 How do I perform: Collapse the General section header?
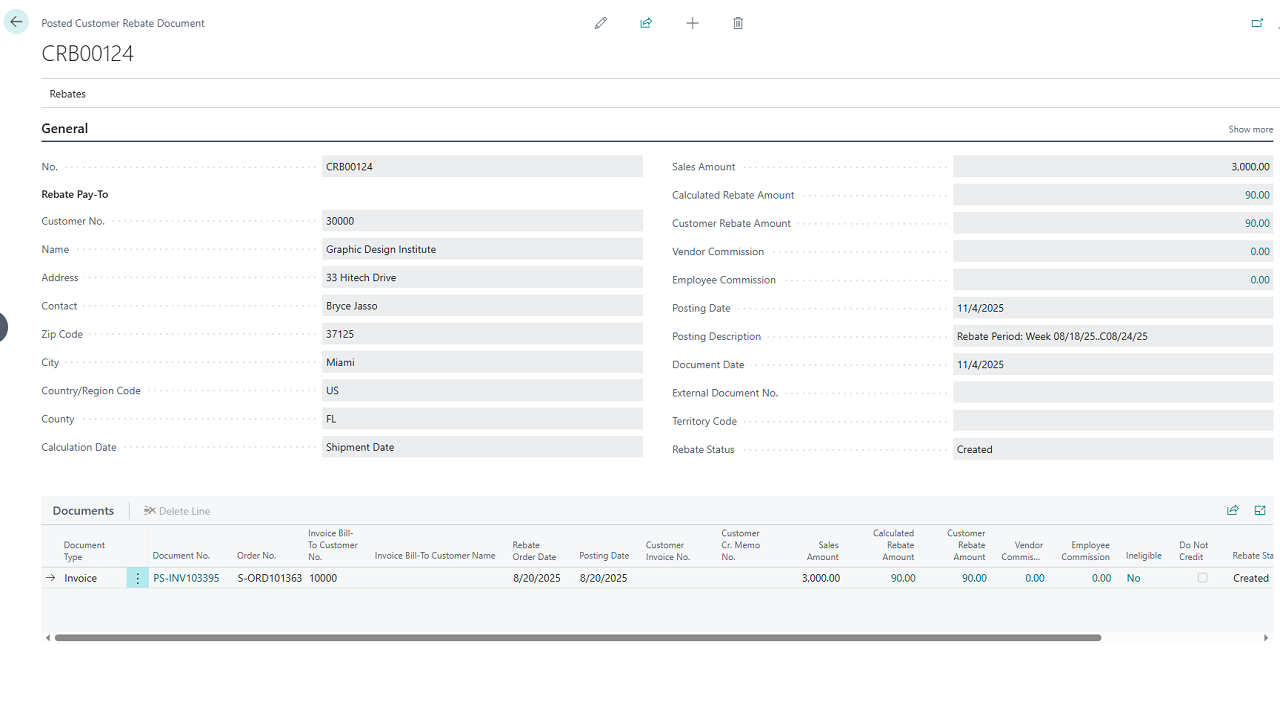65,128
